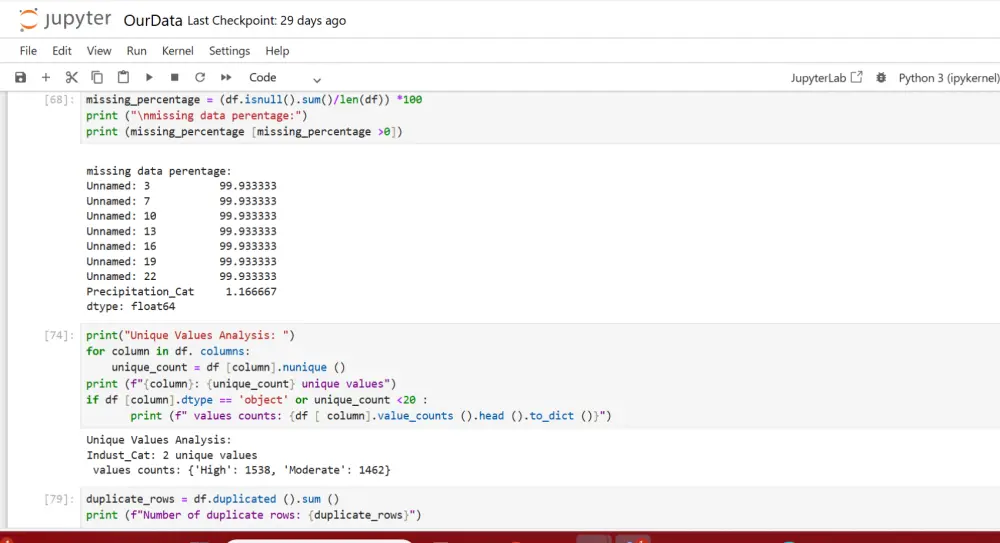This screenshot has height=543, width=1000.
Task: Click the Precipitation_Cat output row
Action: tap(181, 292)
